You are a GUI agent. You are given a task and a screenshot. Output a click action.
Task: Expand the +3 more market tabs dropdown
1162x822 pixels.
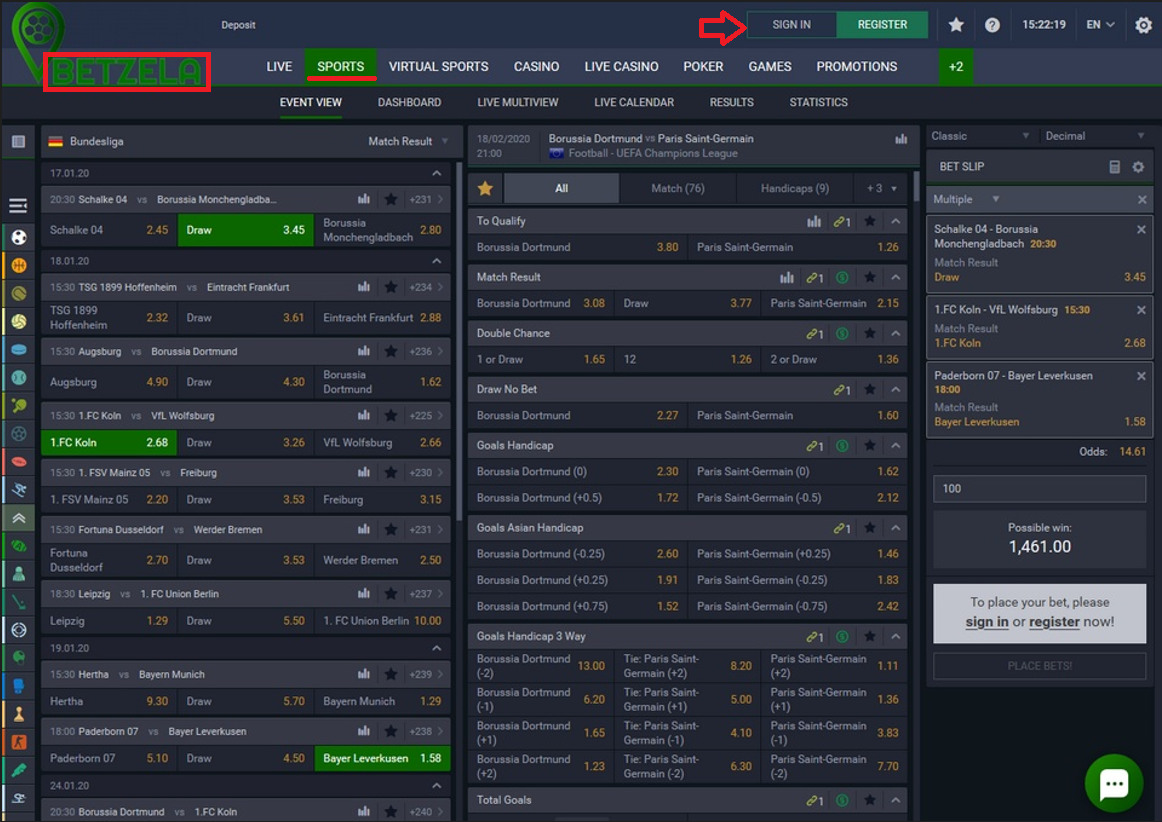click(x=881, y=188)
